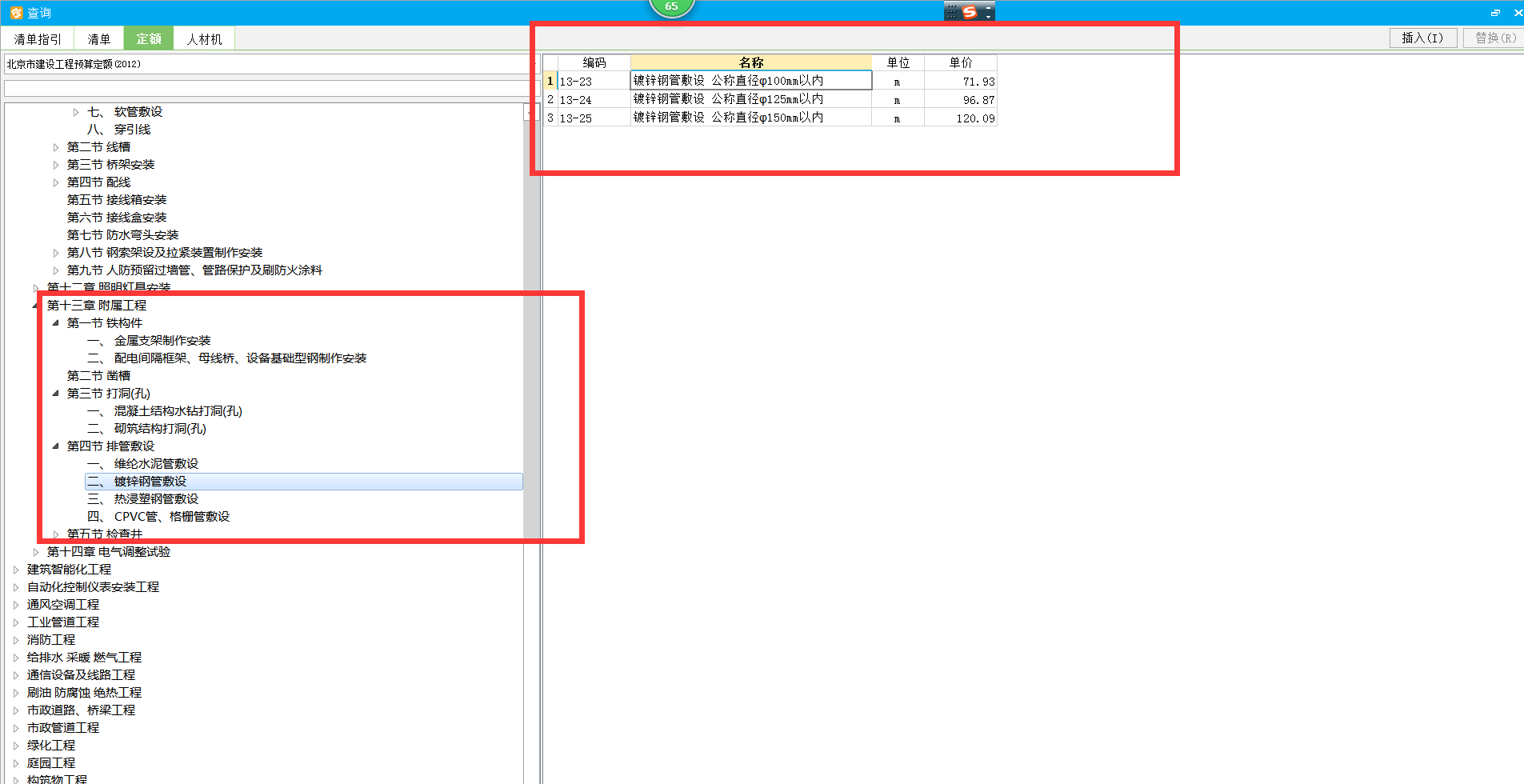Switch to the 清单 tab
Image resolution: width=1524 pixels, height=784 pixels.
(x=98, y=38)
